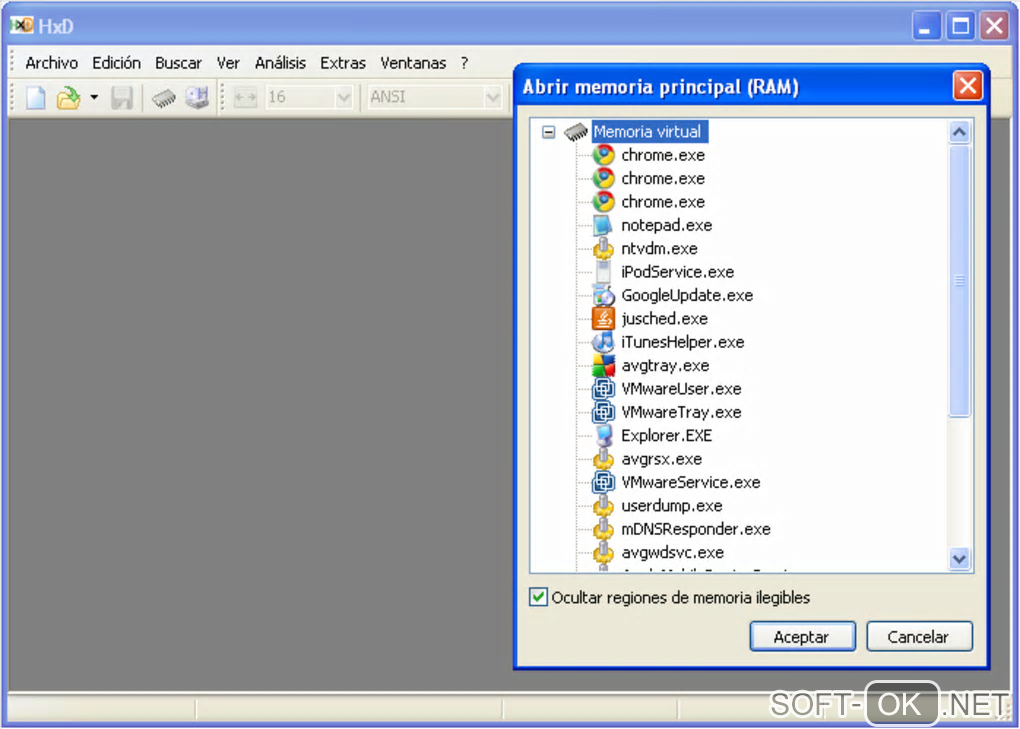Screen dimensions: 1020x729
Task: Click the second chrome.exe Chrome icon
Action: tap(604, 178)
